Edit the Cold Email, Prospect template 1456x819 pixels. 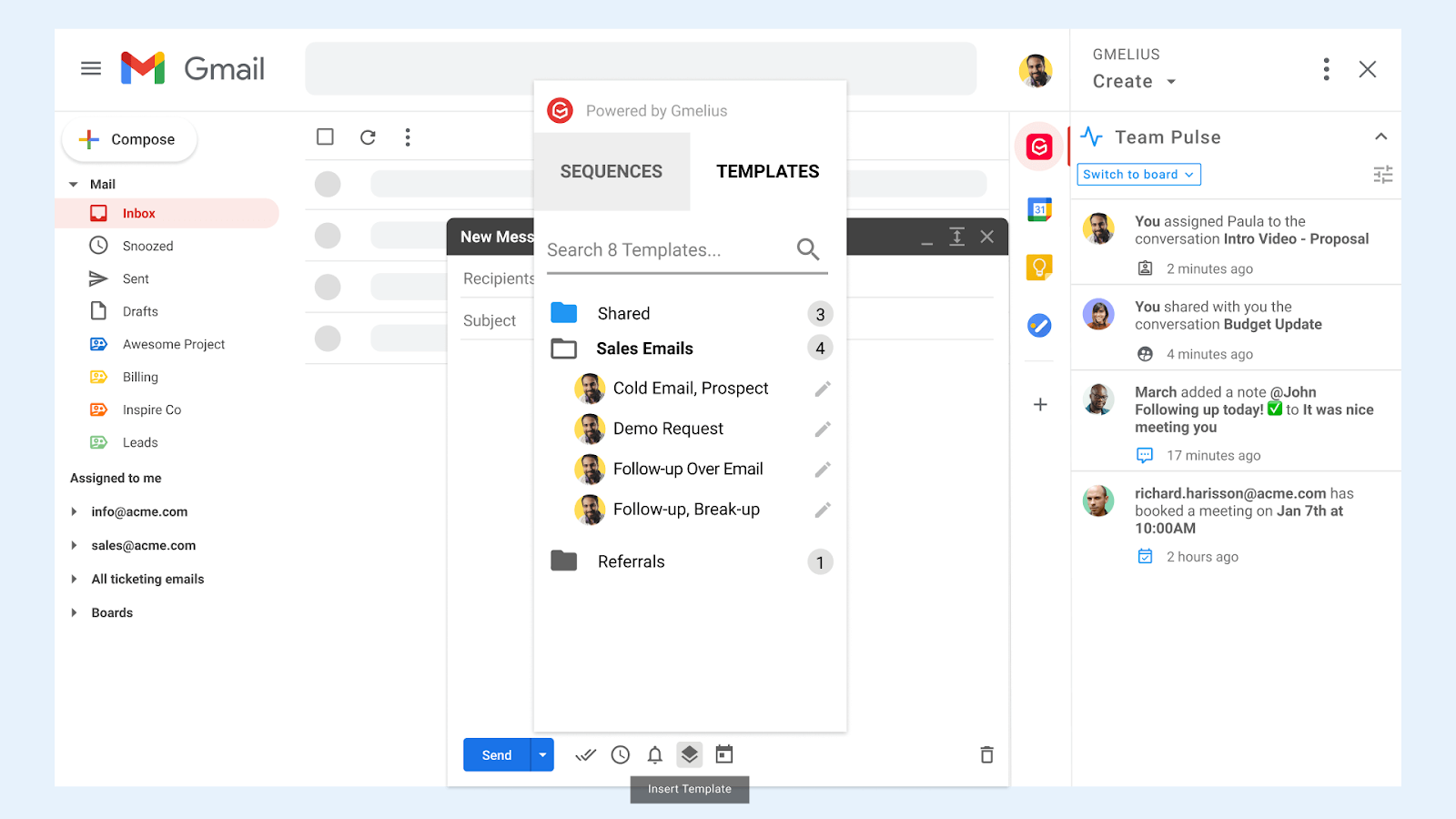point(823,389)
